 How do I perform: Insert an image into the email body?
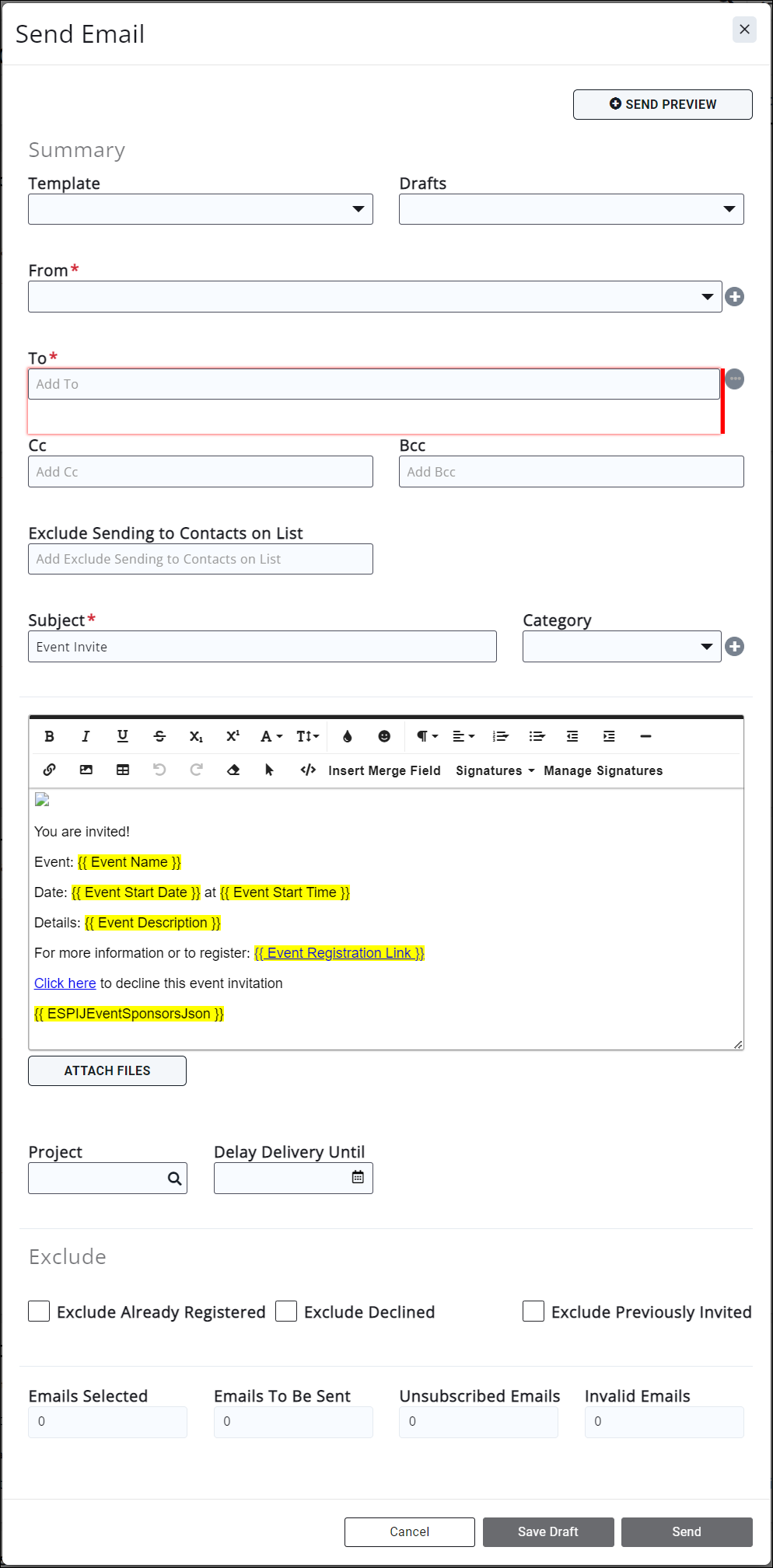86,770
